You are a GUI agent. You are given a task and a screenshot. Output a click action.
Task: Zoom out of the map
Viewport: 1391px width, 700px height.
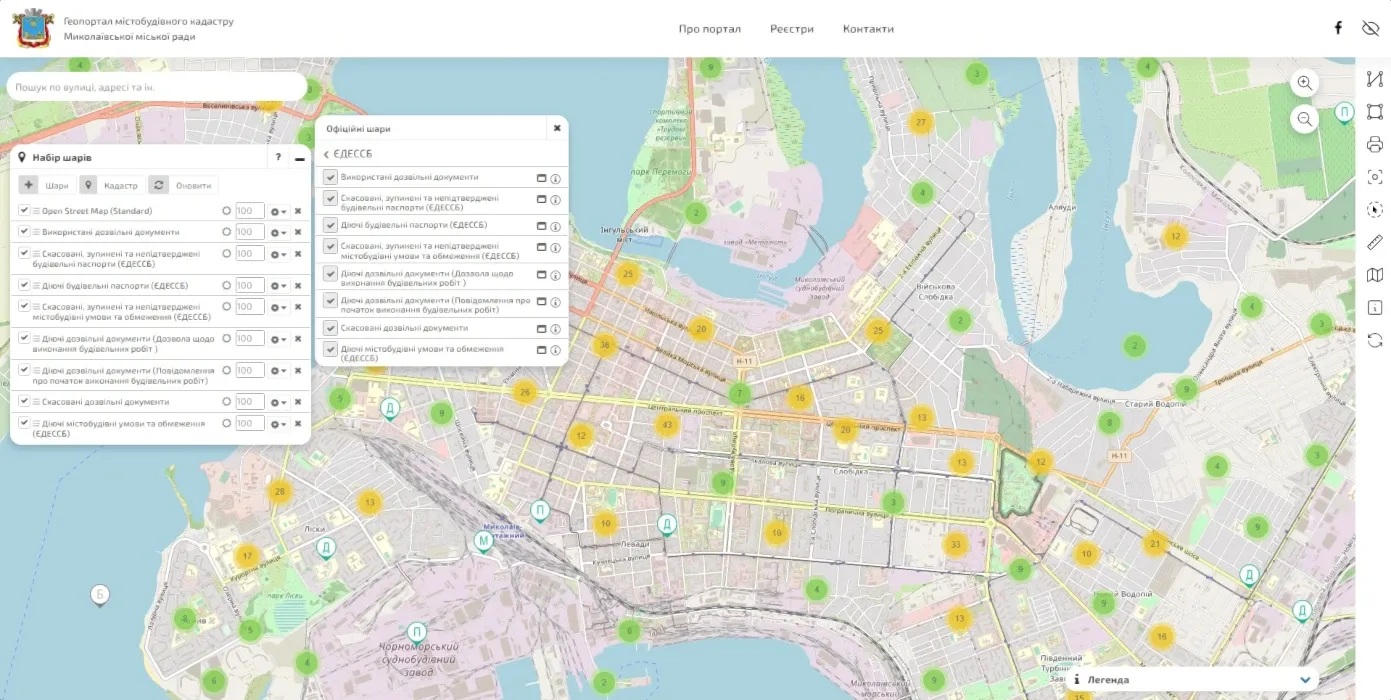[1304, 119]
